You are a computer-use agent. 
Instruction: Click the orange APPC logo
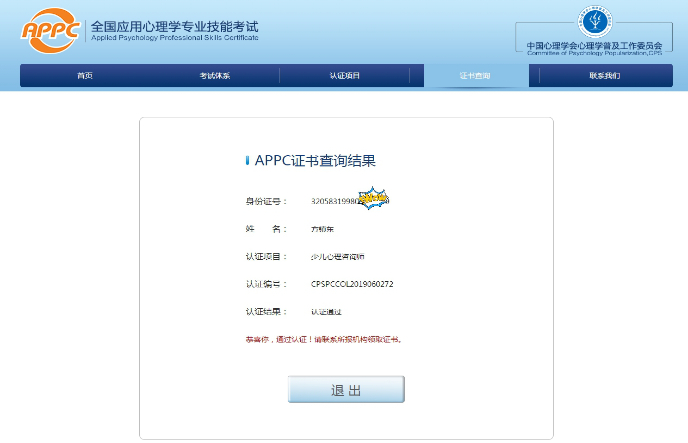[x=52, y=30]
